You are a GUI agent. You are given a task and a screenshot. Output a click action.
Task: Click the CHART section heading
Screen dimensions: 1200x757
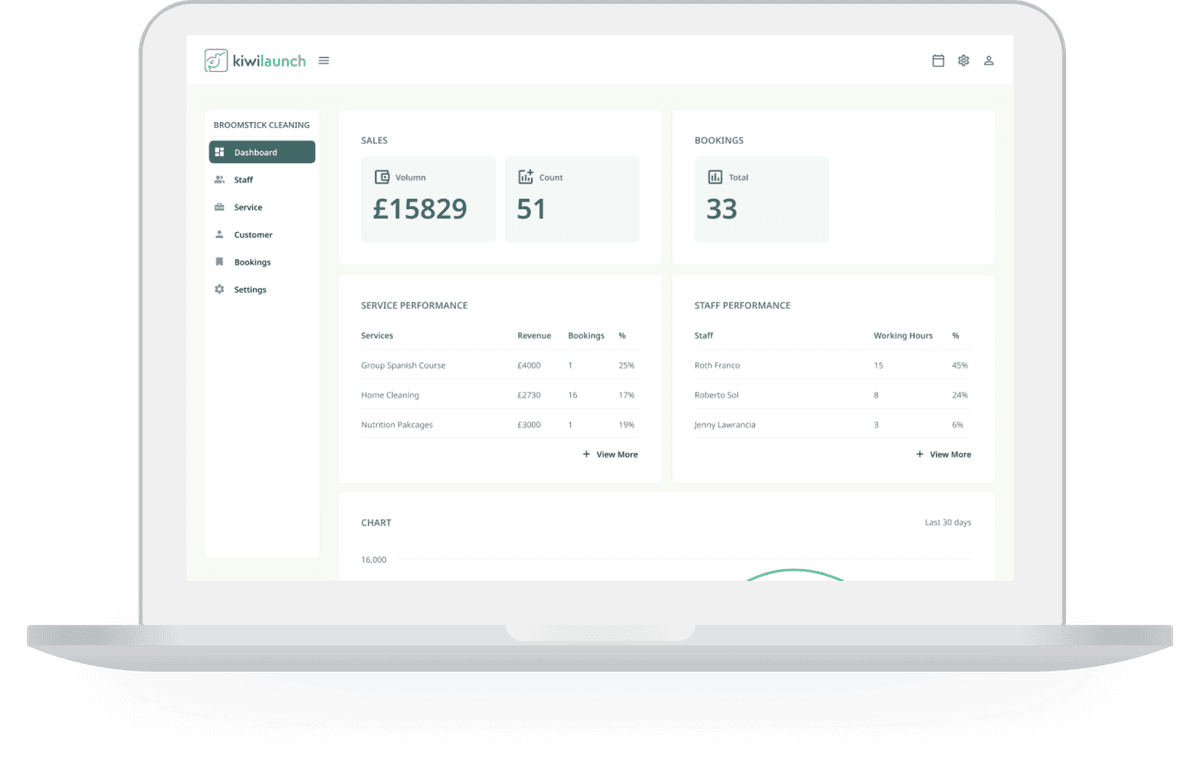pyautogui.click(x=376, y=523)
